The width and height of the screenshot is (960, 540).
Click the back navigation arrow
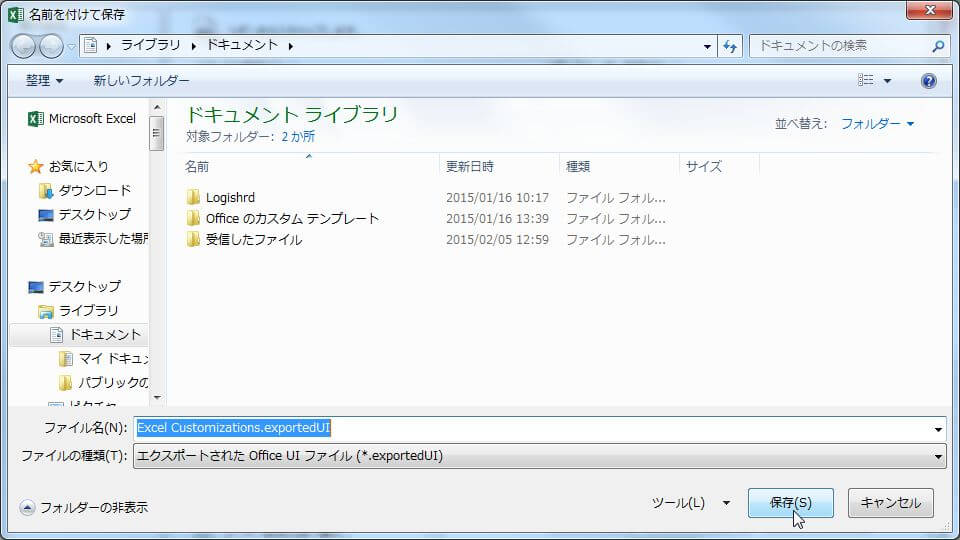click(24, 46)
